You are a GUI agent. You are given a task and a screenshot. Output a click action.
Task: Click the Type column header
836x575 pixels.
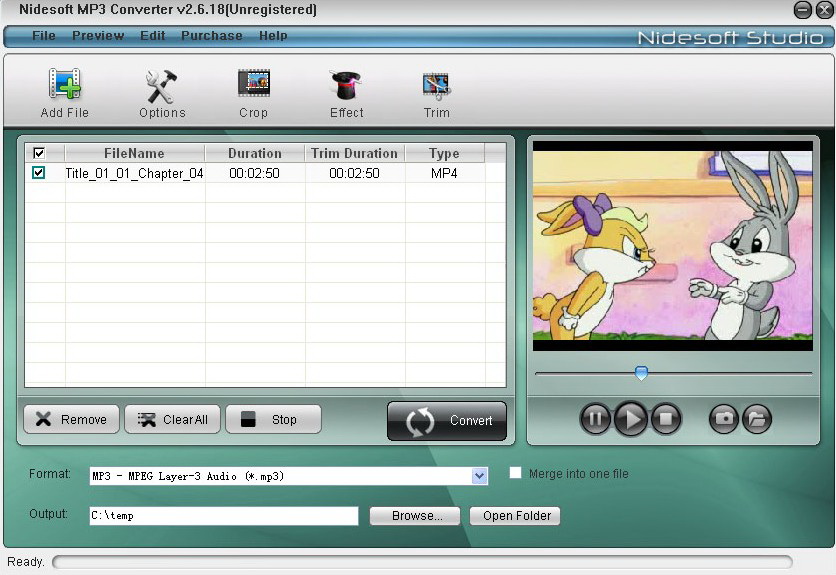click(444, 153)
